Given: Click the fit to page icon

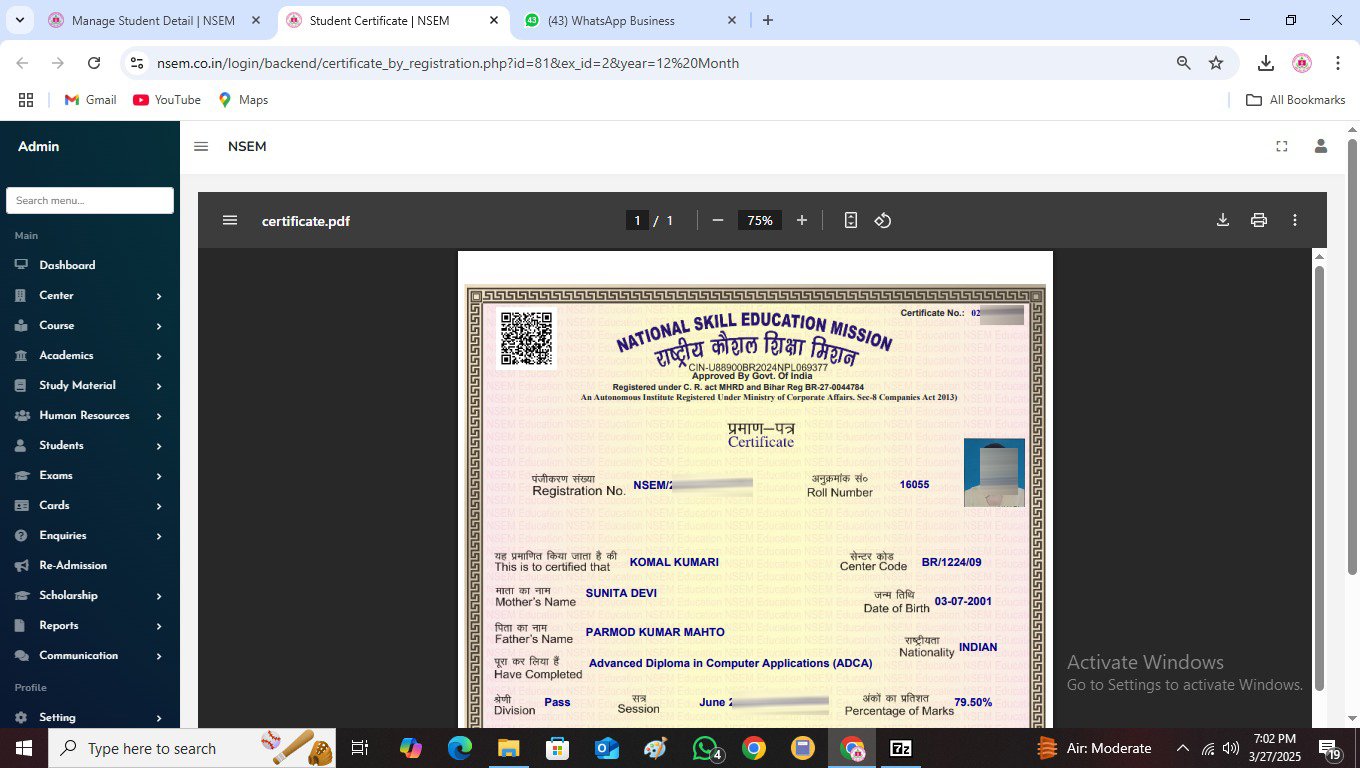Looking at the screenshot, I should point(851,220).
